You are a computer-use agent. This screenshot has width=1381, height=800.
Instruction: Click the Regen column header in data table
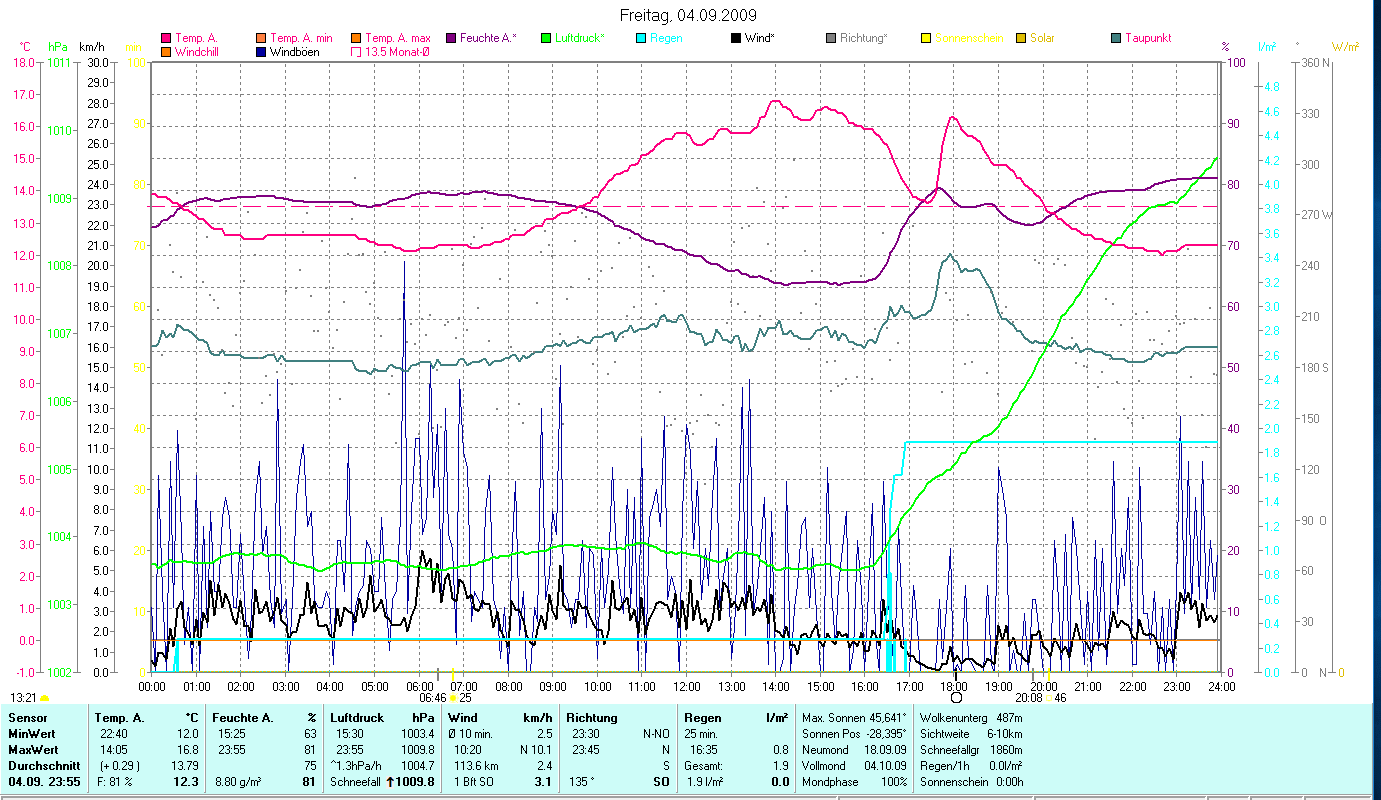point(702,717)
